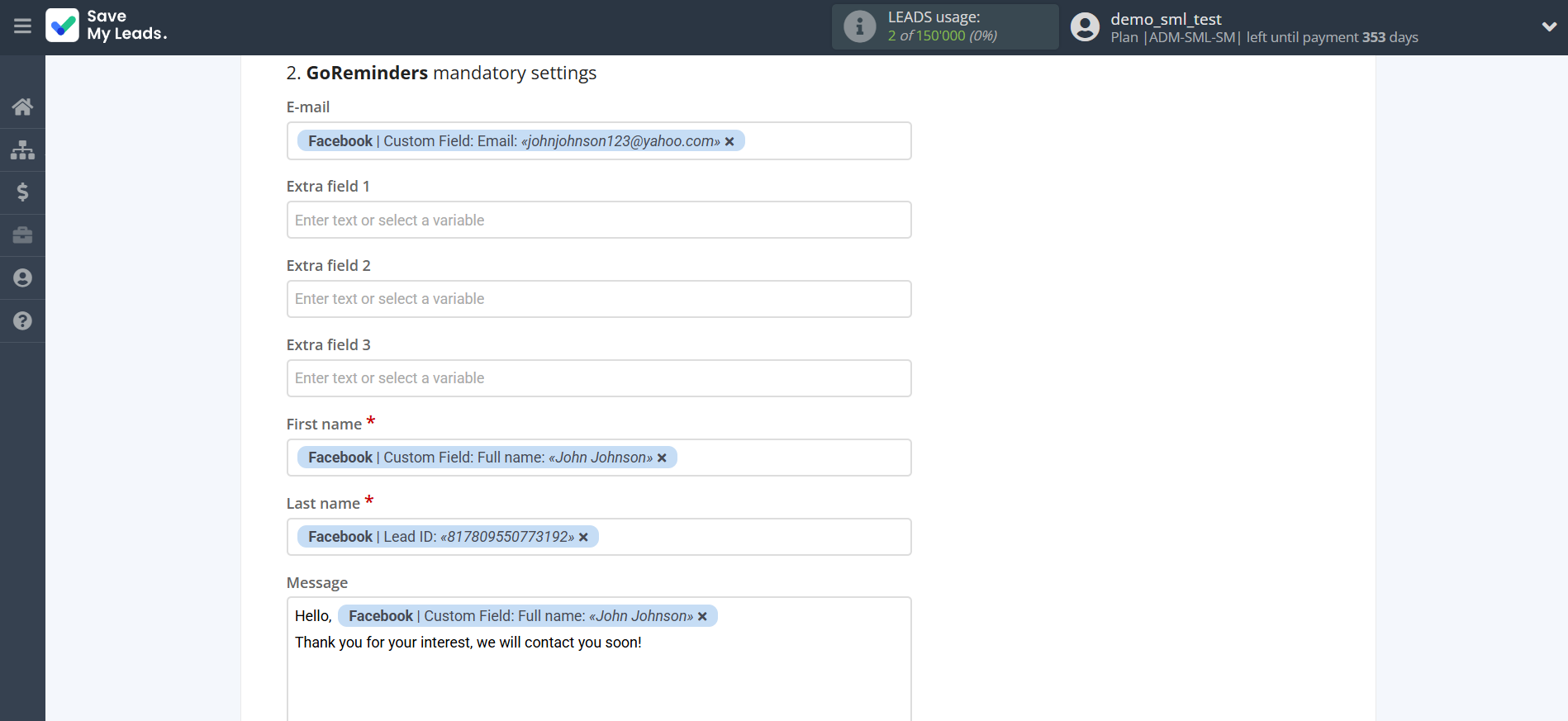Remove Full name tag from First name
The width and height of the screenshot is (1568, 721).
662,458
